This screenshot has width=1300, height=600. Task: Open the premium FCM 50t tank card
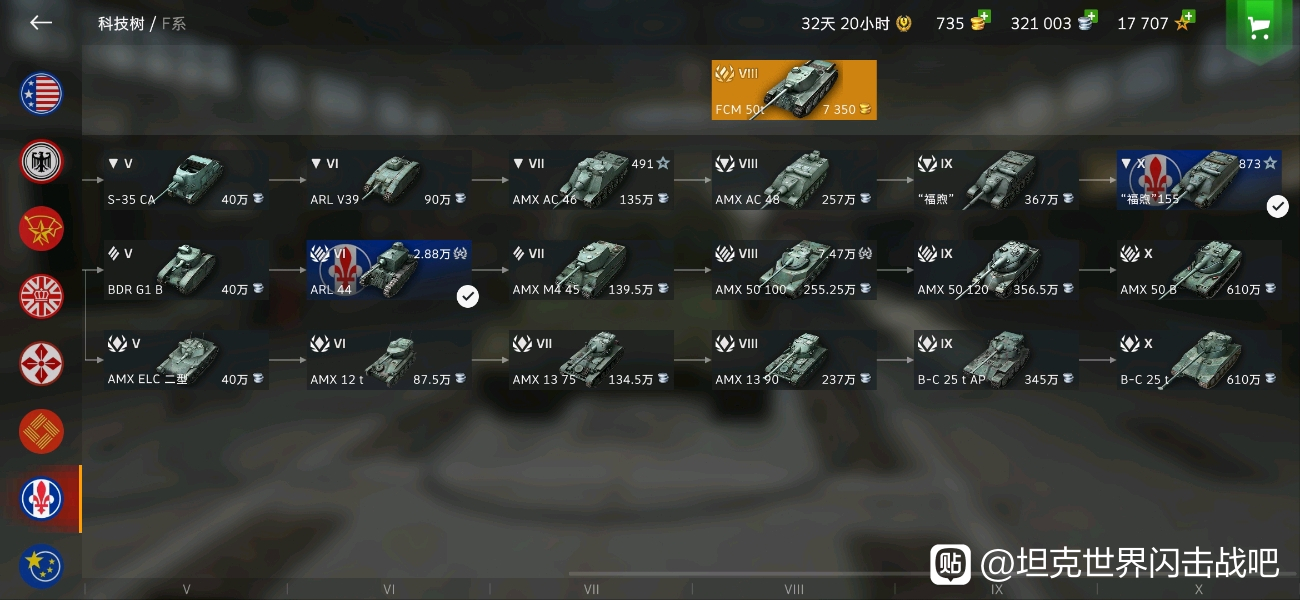click(x=794, y=90)
